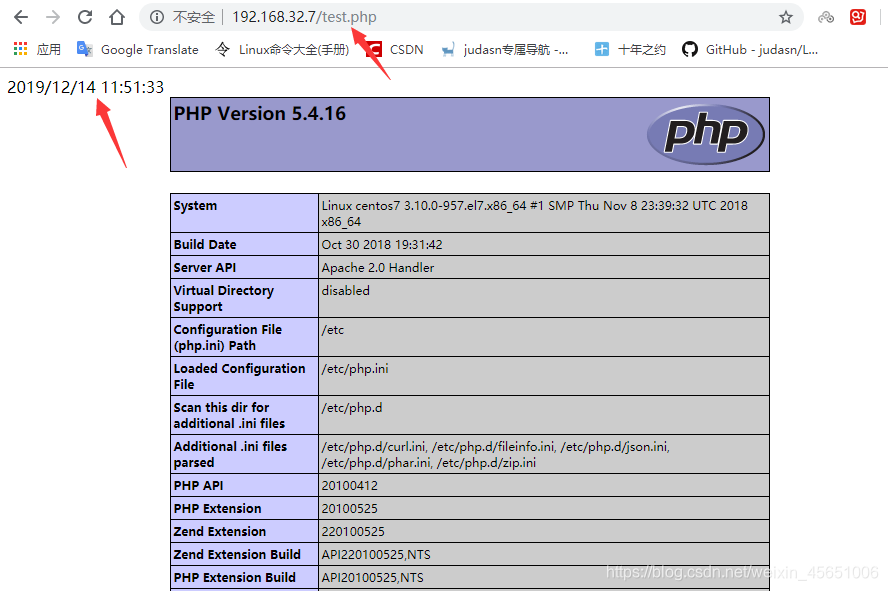888x591 pixels.
Task: Go forward to the next page
Action: coord(53,17)
